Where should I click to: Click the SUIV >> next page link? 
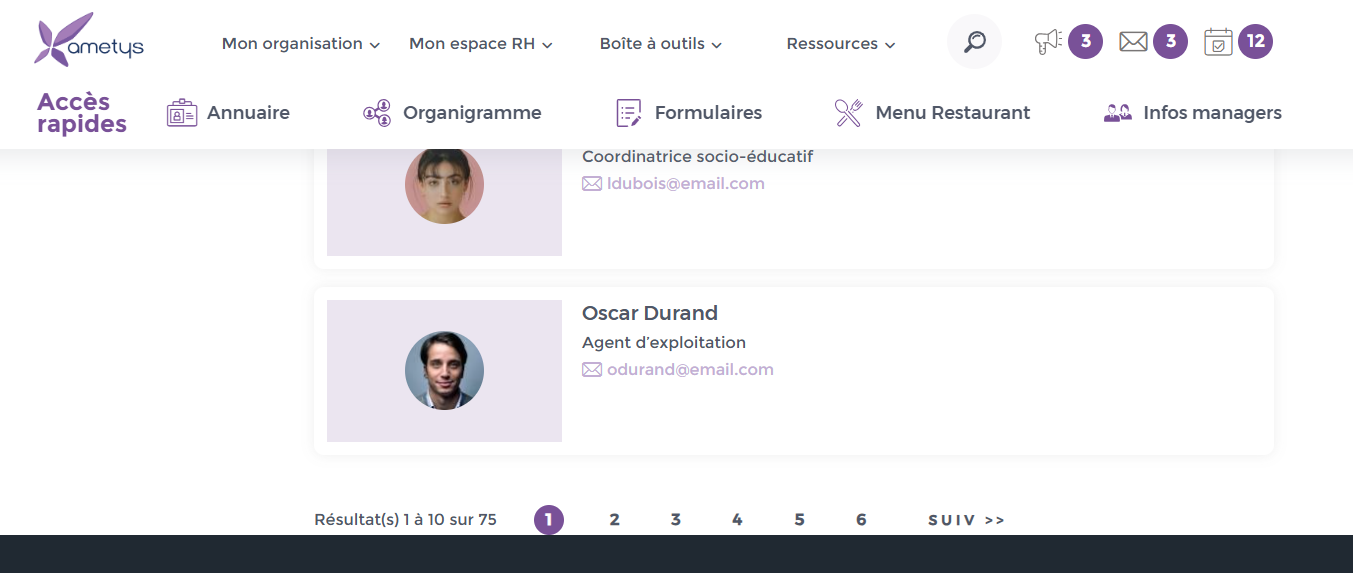pos(966,520)
